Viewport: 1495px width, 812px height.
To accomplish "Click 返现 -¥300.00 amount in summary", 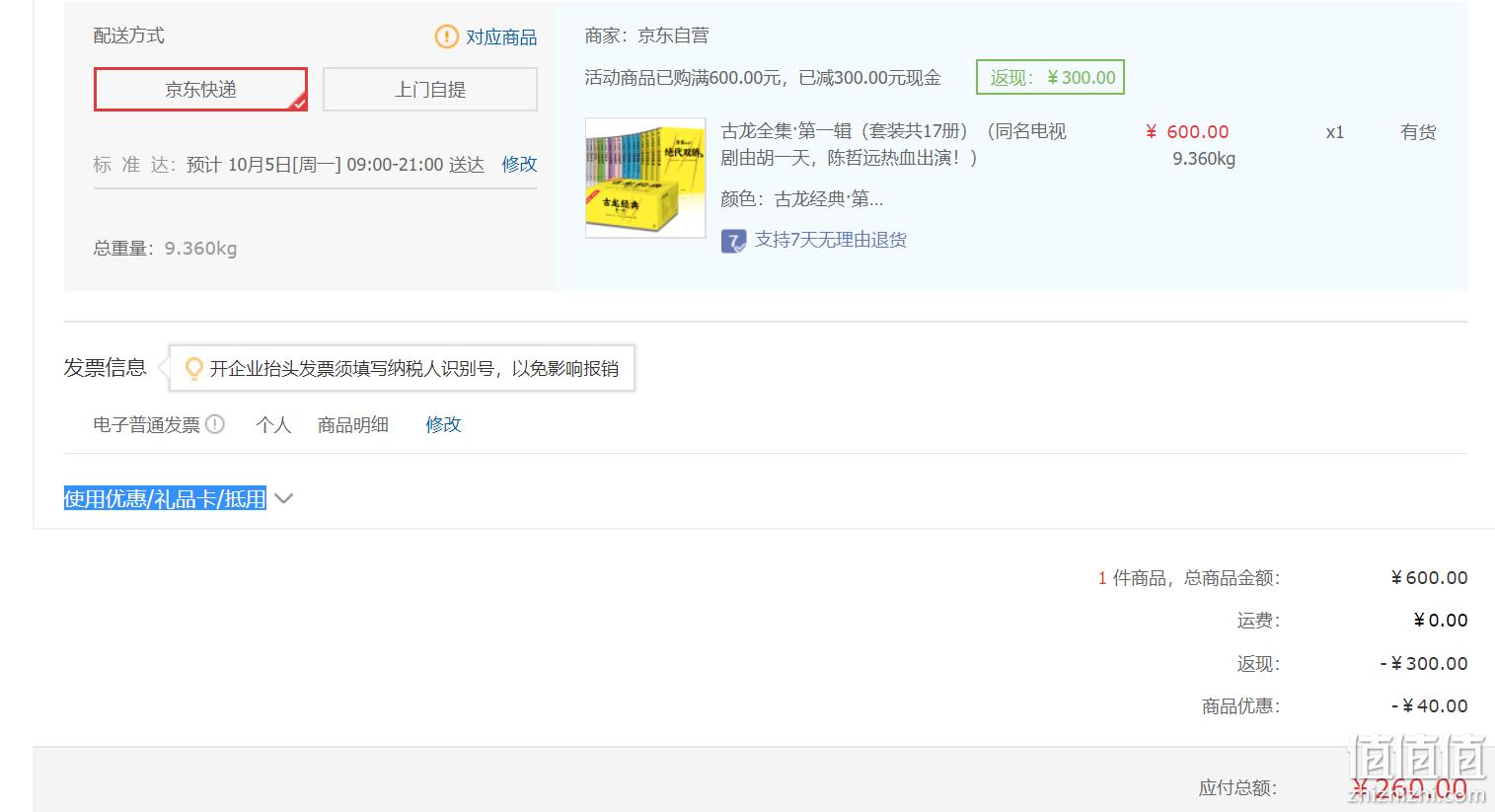I will [x=1423, y=663].
